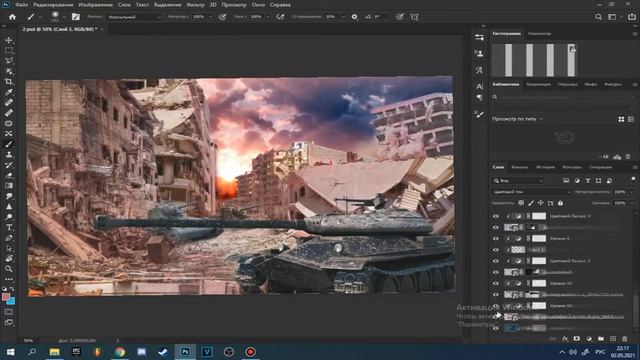
Task: Toggle lock position
Action: [x=541, y=203]
